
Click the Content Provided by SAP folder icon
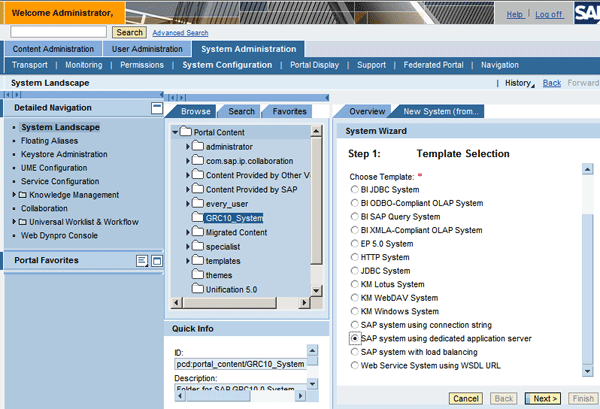click(197, 189)
